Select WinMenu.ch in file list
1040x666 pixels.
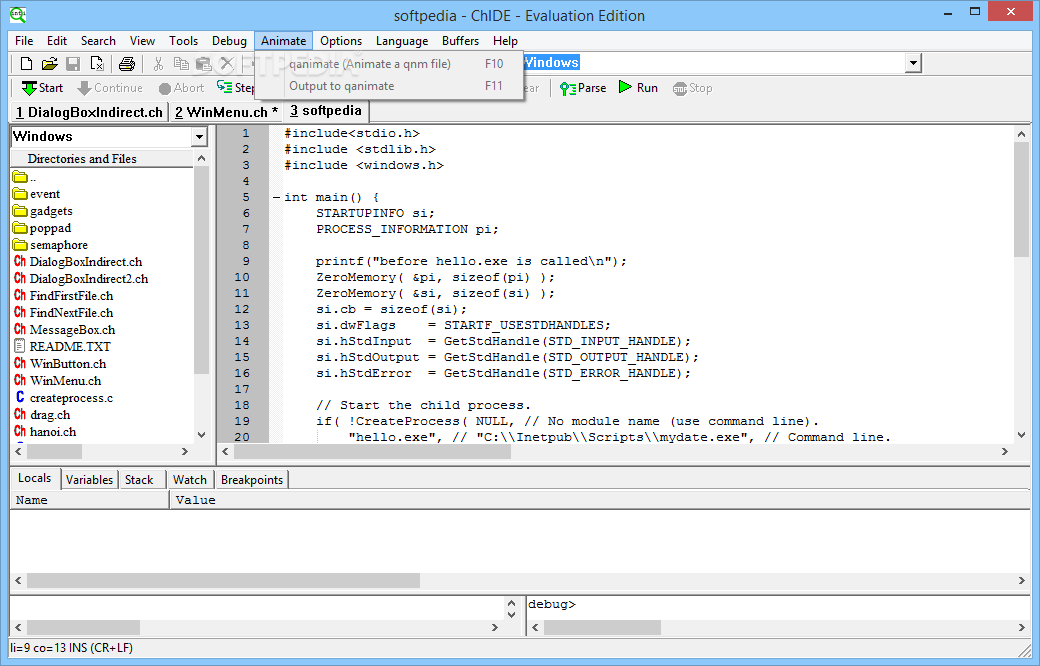click(58, 381)
